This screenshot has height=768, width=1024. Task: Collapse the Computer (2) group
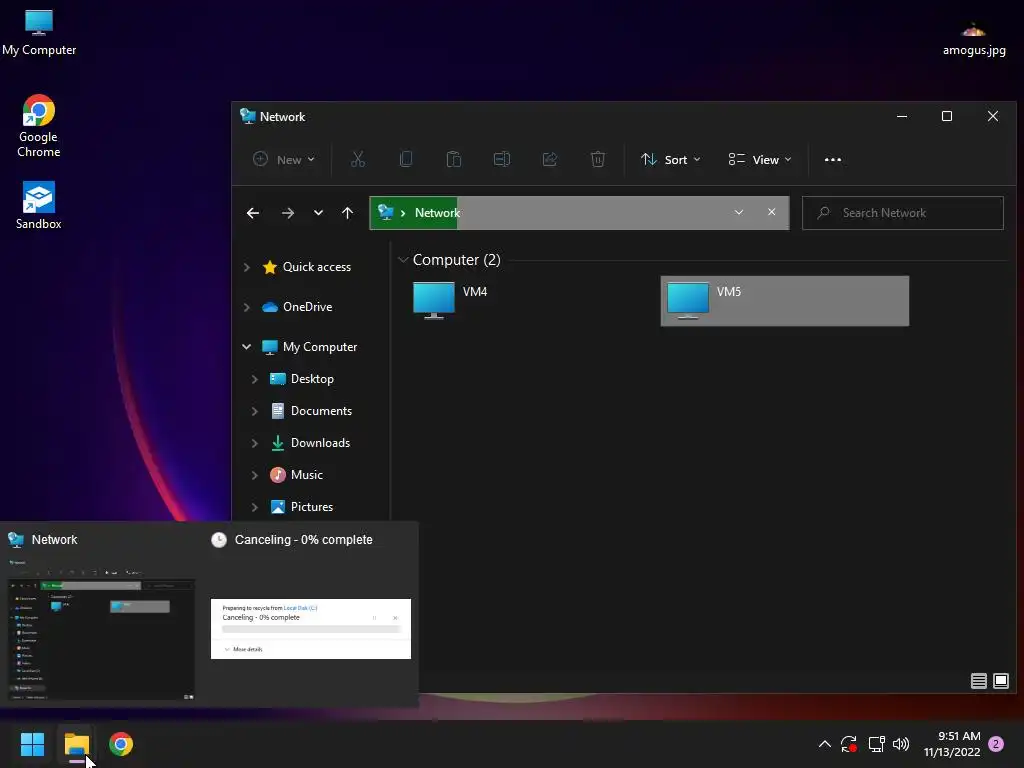[404, 260]
